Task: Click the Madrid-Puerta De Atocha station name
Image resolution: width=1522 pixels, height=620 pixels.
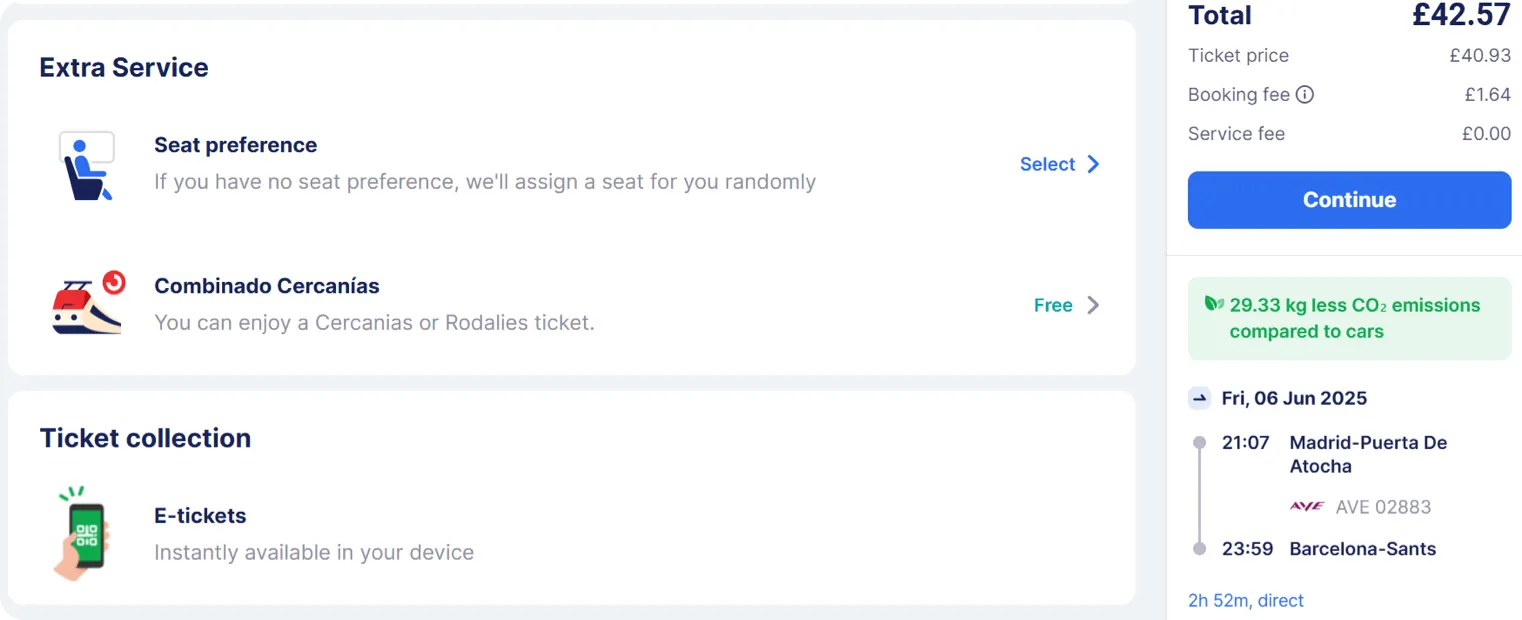Action: [1368, 454]
